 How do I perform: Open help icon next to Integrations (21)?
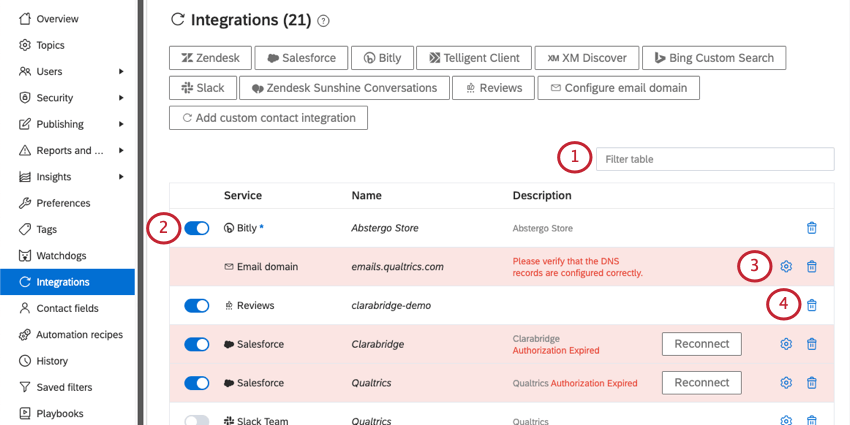pos(323,21)
